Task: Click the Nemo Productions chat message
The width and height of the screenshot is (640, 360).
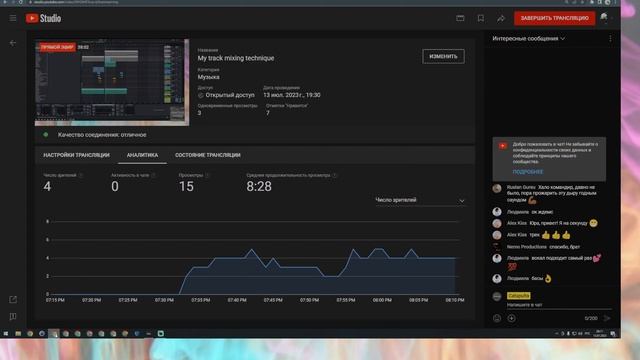Action: pyautogui.click(x=543, y=247)
